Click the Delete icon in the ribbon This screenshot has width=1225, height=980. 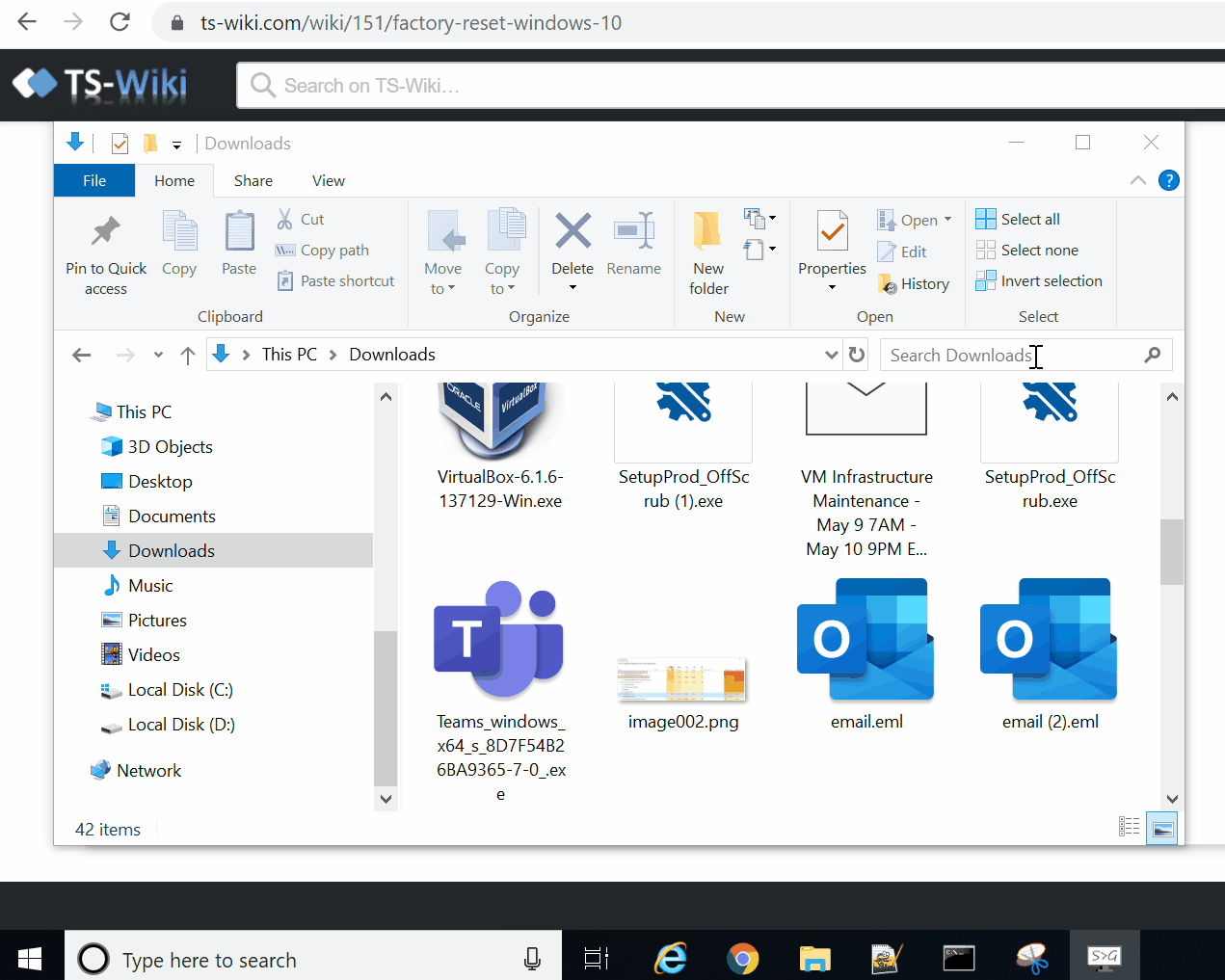[573, 232]
